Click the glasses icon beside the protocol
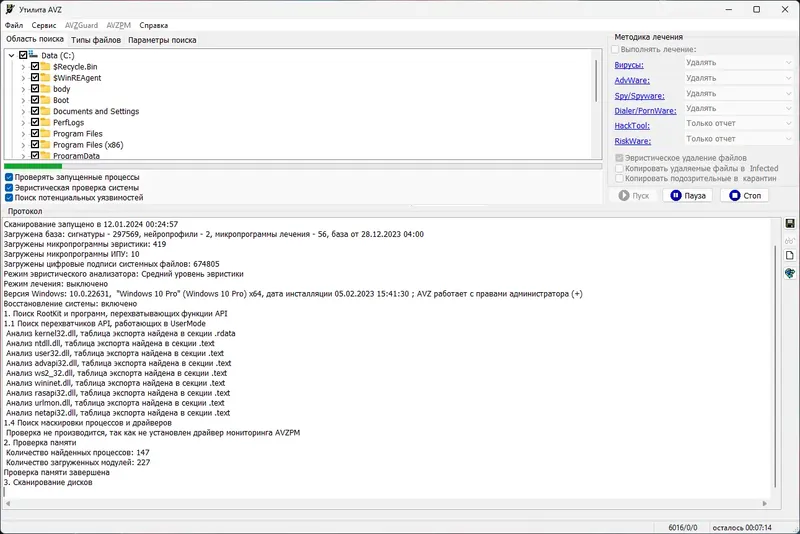The width and height of the screenshot is (800, 534). pos(790,240)
